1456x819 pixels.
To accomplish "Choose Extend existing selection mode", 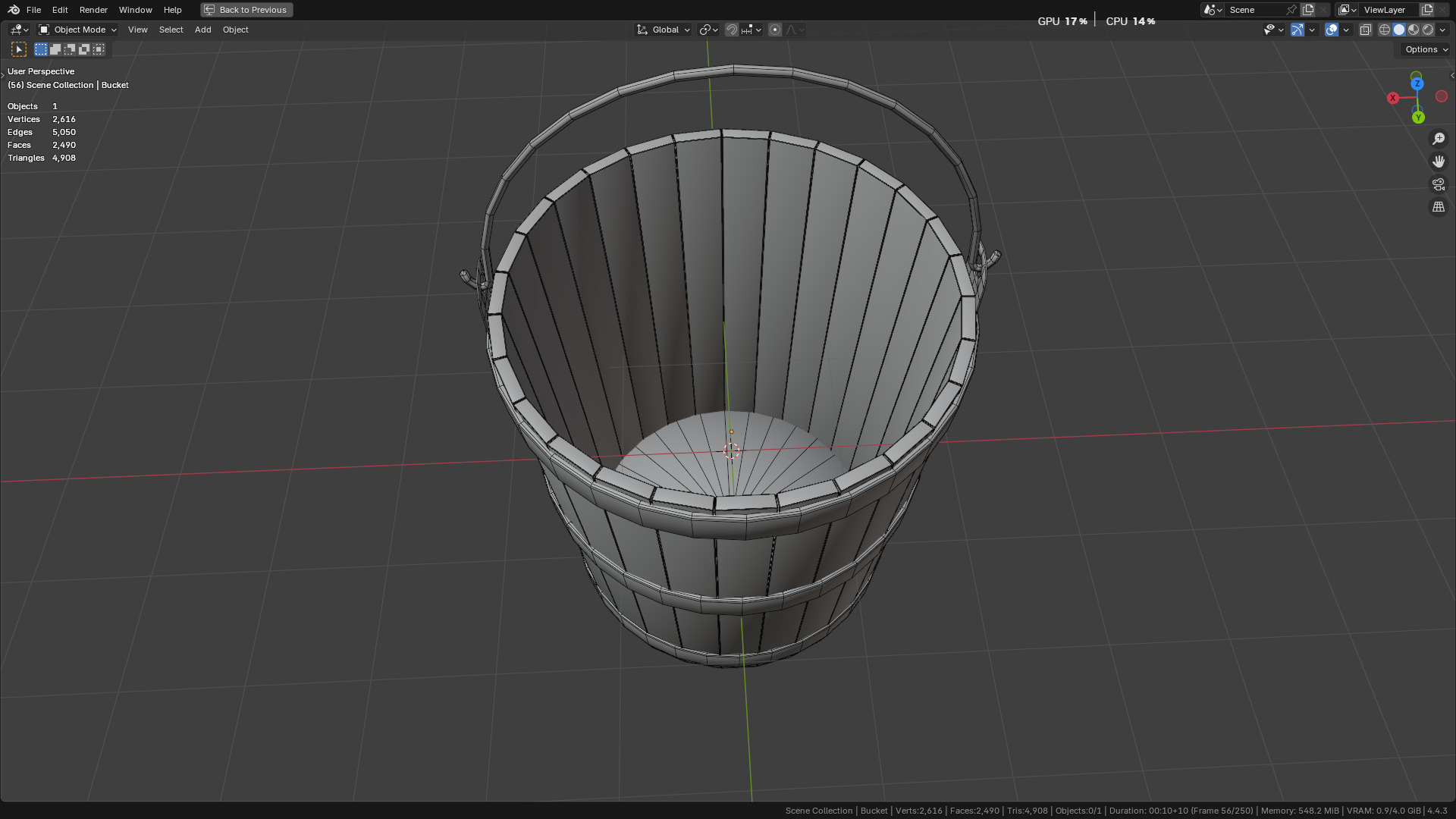I will (55, 49).
